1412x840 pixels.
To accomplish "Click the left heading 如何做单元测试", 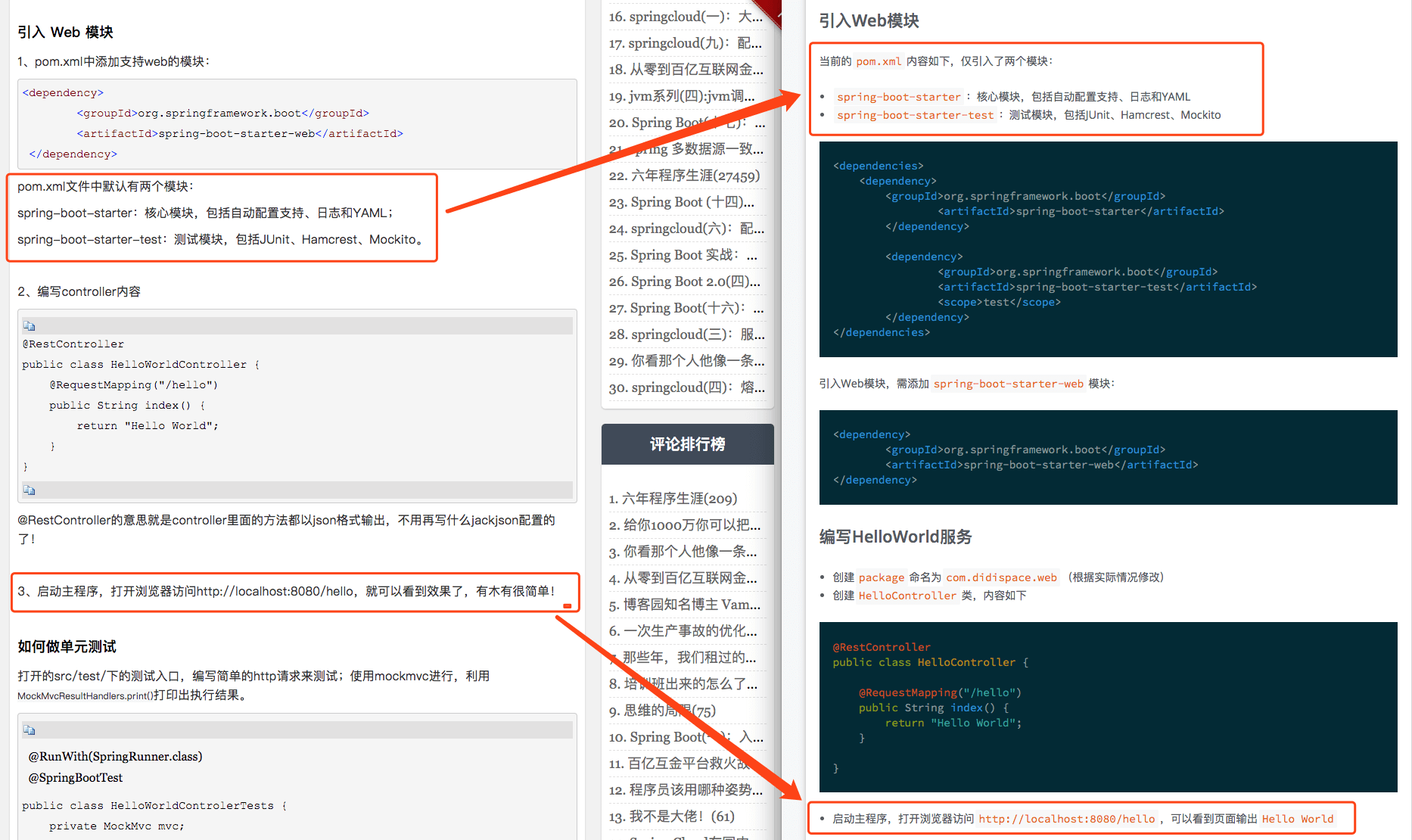I will click(x=67, y=646).
